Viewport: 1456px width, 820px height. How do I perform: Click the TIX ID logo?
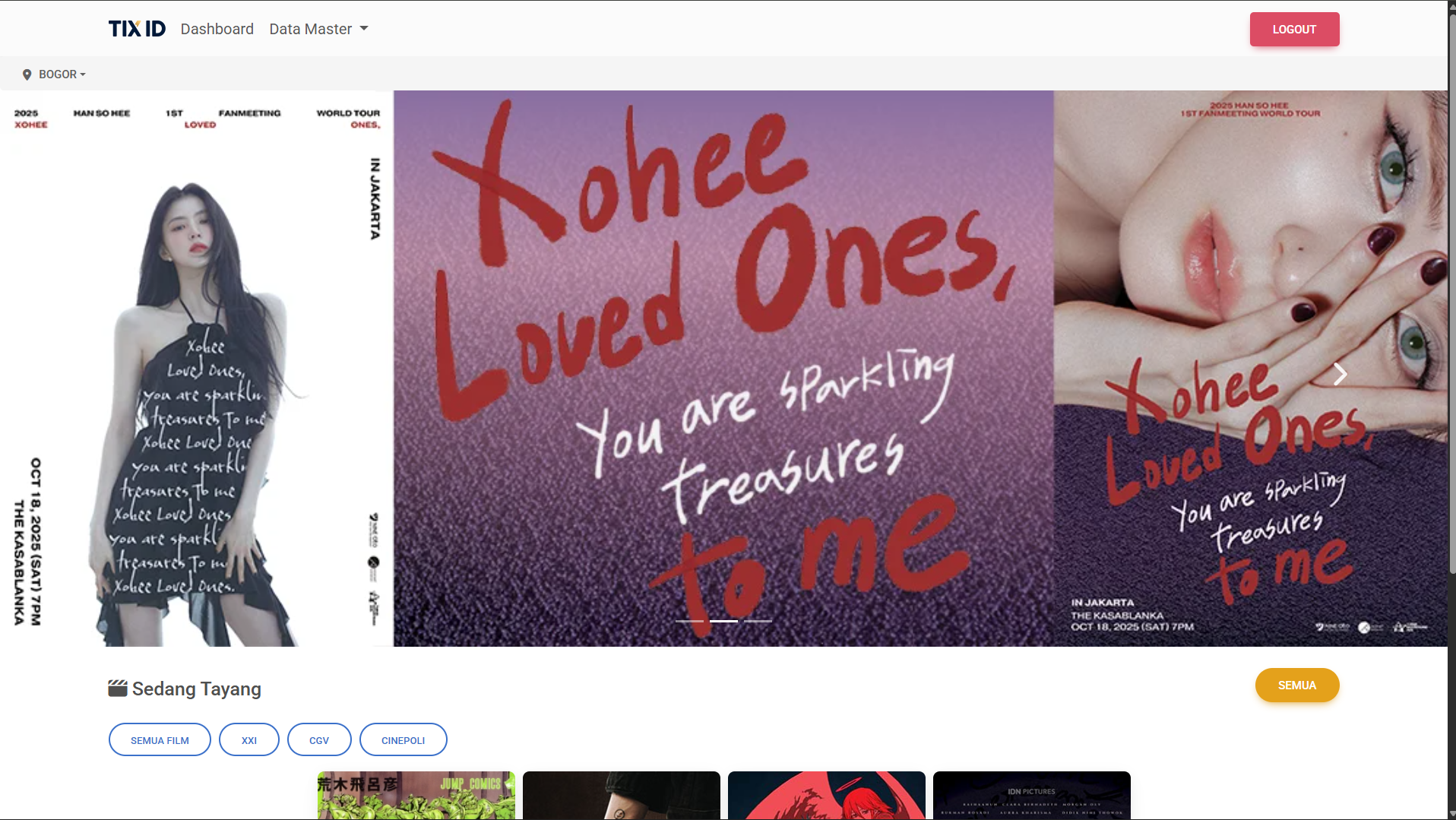point(137,29)
